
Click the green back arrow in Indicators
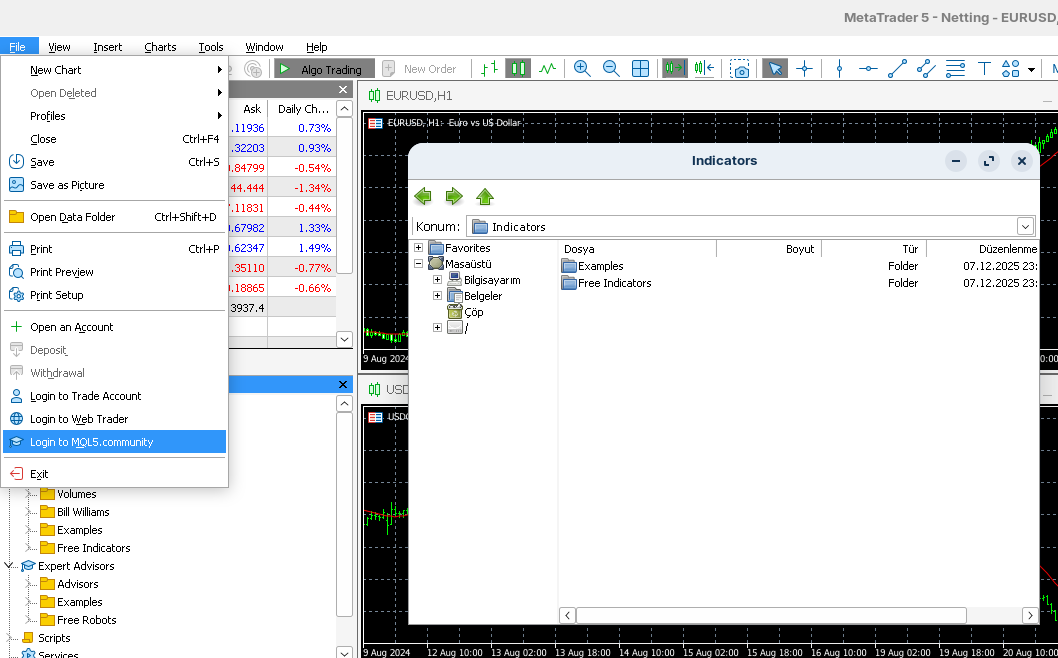pyautogui.click(x=423, y=196)
